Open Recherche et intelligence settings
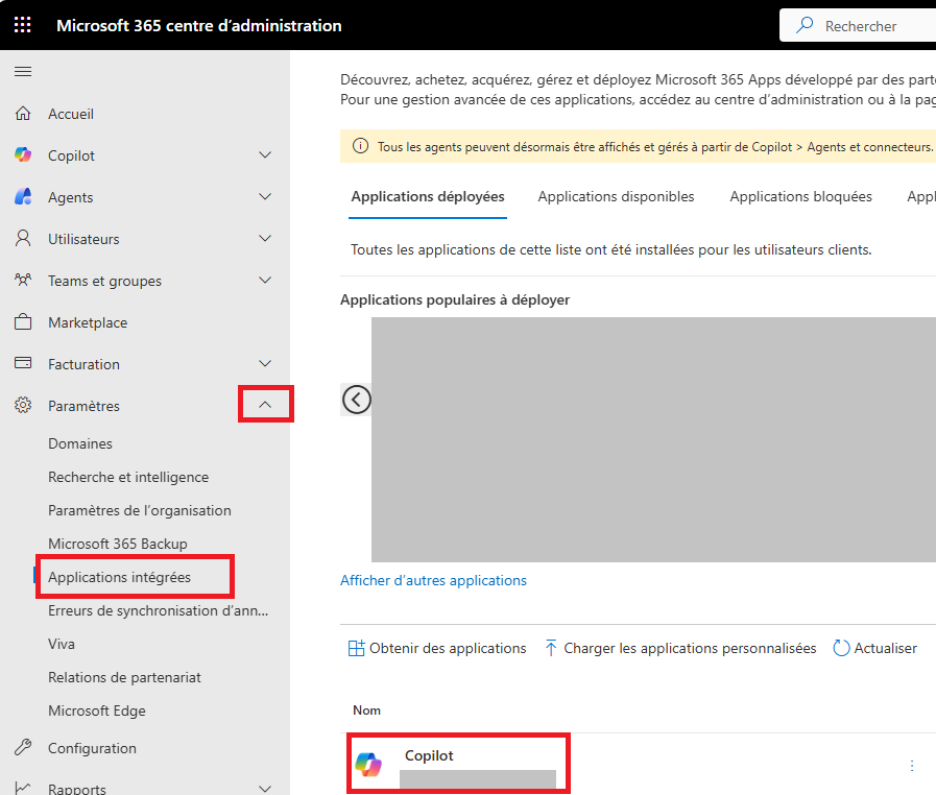The width and height of the screenshot is (936, 795). (128, 477)
